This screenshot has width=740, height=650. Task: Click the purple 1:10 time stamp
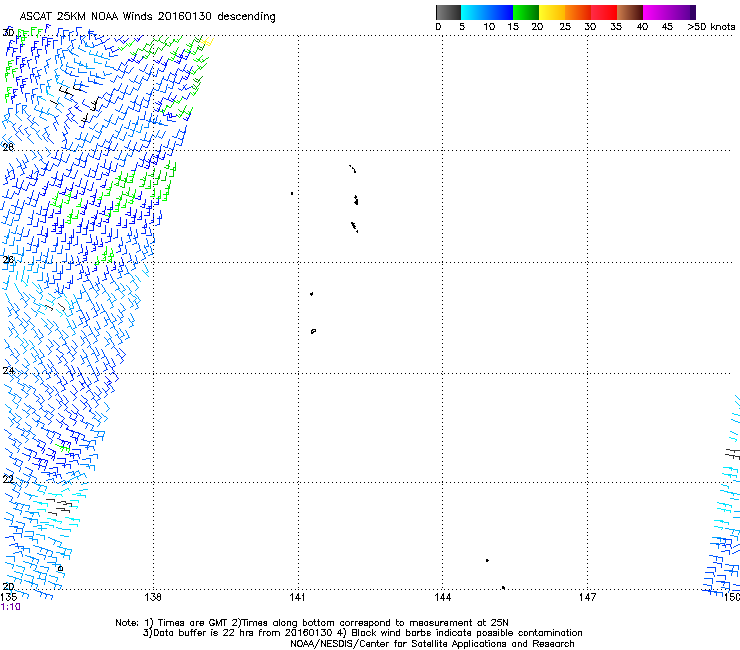[10, 607]
